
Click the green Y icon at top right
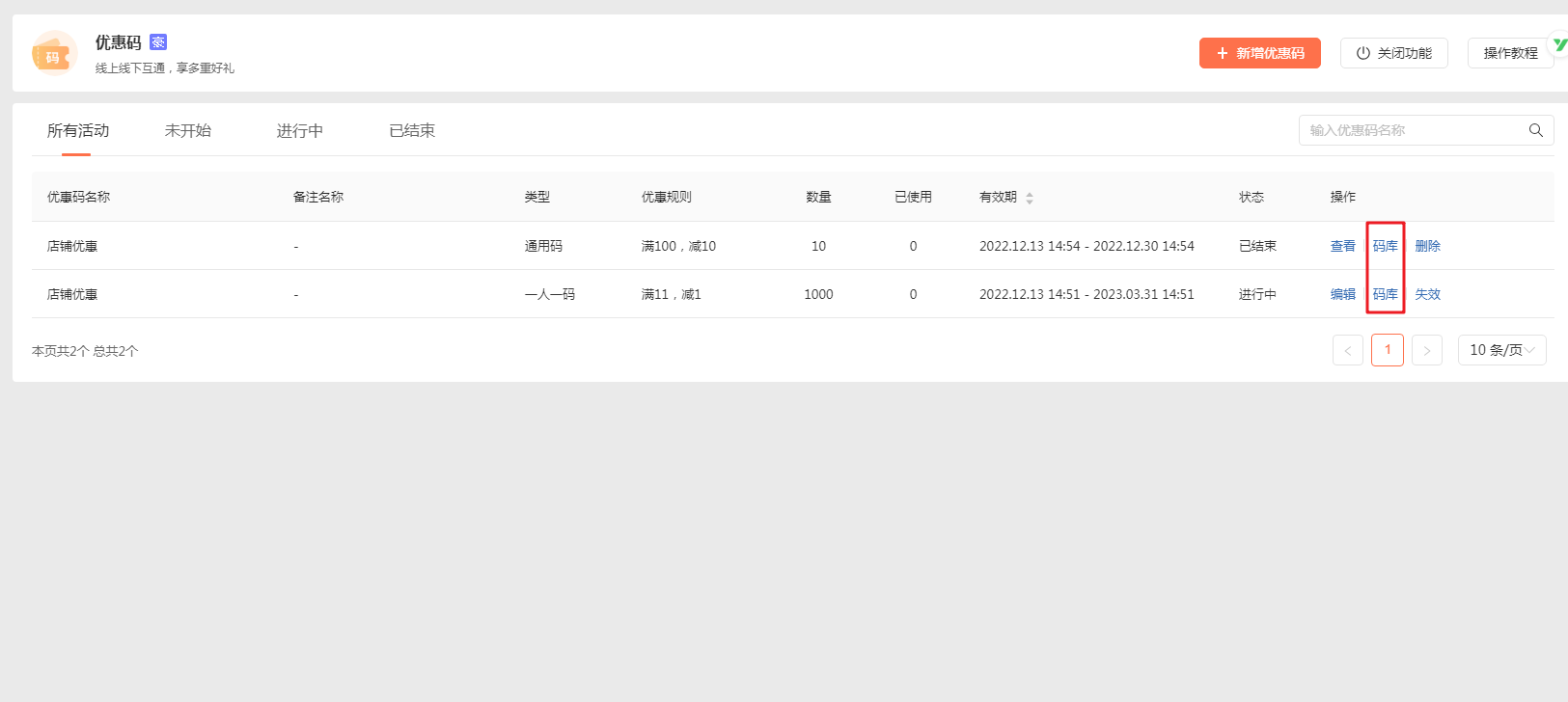1558,44
